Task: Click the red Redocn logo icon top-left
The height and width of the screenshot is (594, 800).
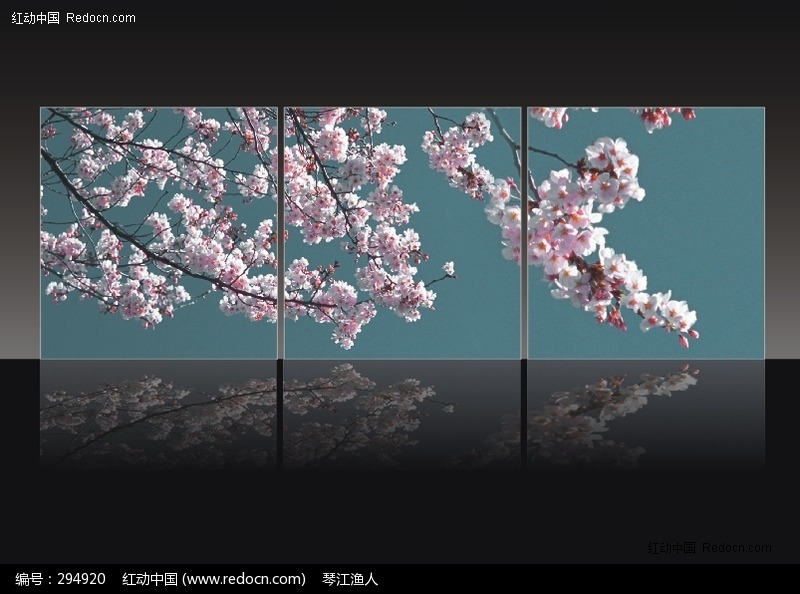Action: (33, 16)
